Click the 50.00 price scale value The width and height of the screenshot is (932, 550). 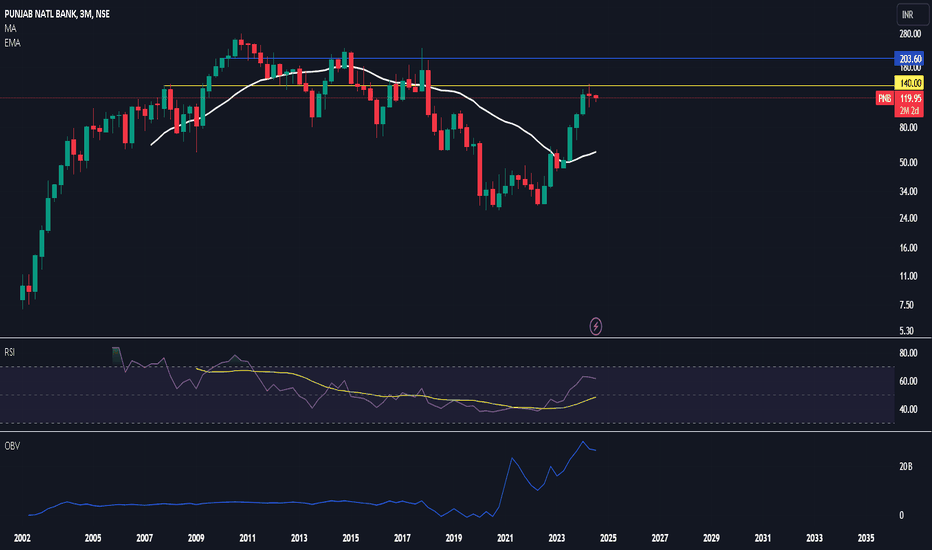908,162
